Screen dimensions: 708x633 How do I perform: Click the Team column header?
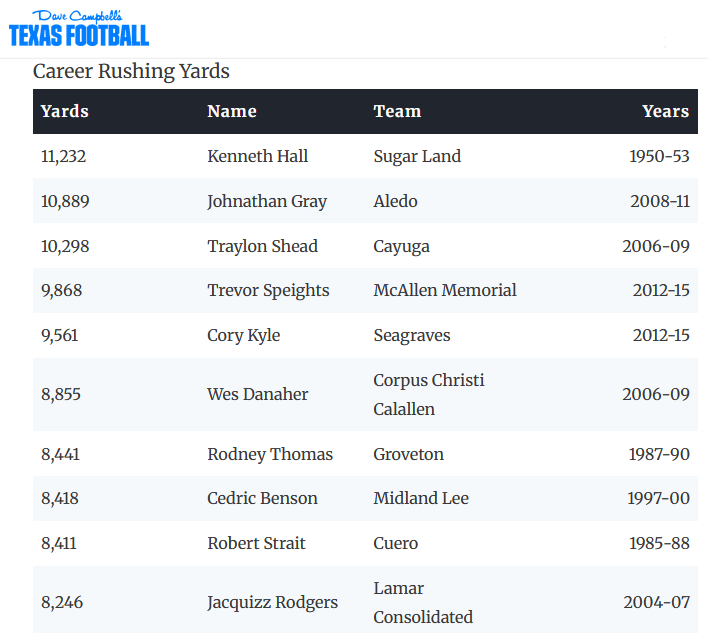397,111
